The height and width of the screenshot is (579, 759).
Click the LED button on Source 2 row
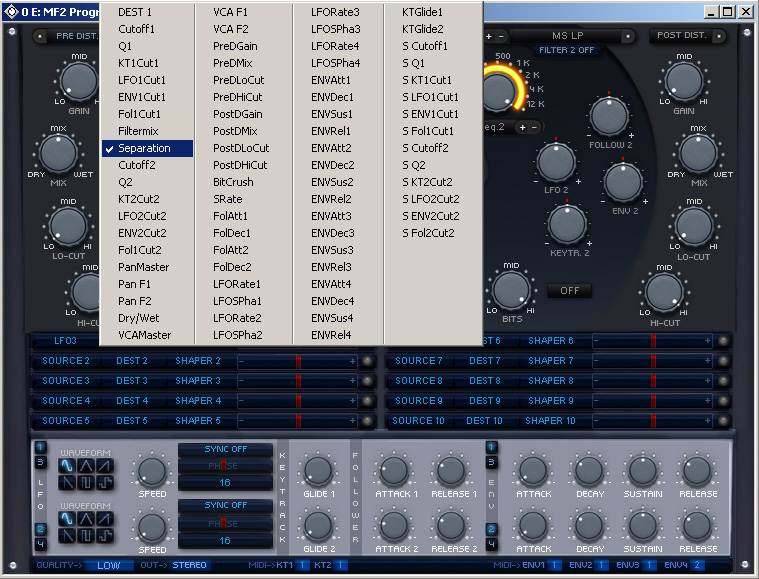[367, 361]
